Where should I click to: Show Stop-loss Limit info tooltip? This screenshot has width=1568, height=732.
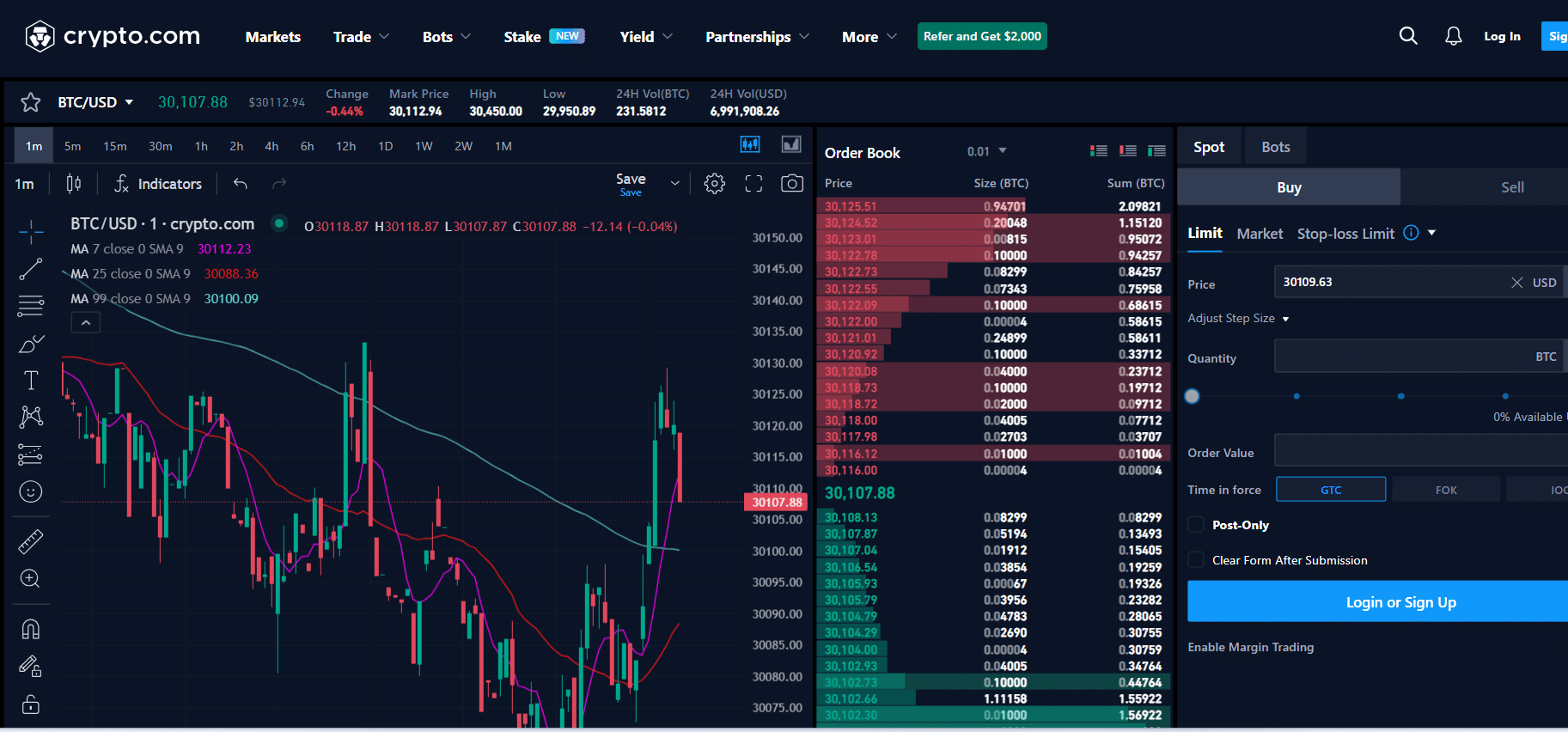(x=1411, y=233)
